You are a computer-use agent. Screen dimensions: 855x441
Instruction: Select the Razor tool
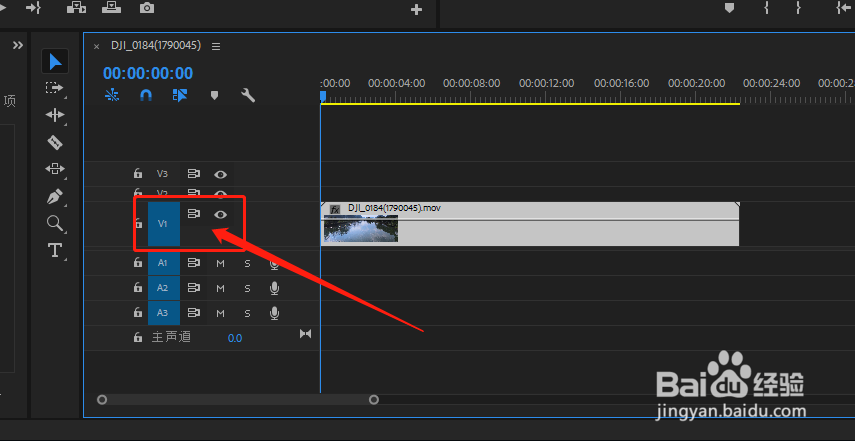[55, 142]
